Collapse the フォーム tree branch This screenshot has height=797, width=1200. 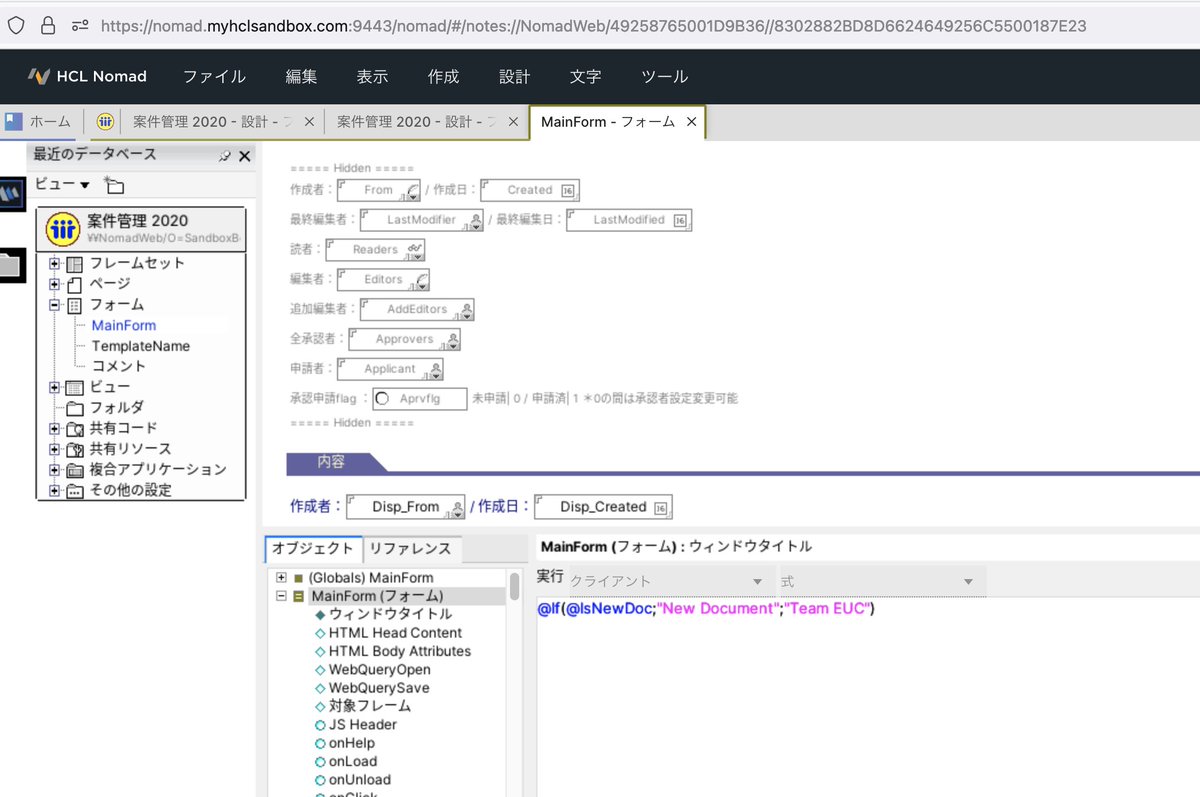click(57, 304)
